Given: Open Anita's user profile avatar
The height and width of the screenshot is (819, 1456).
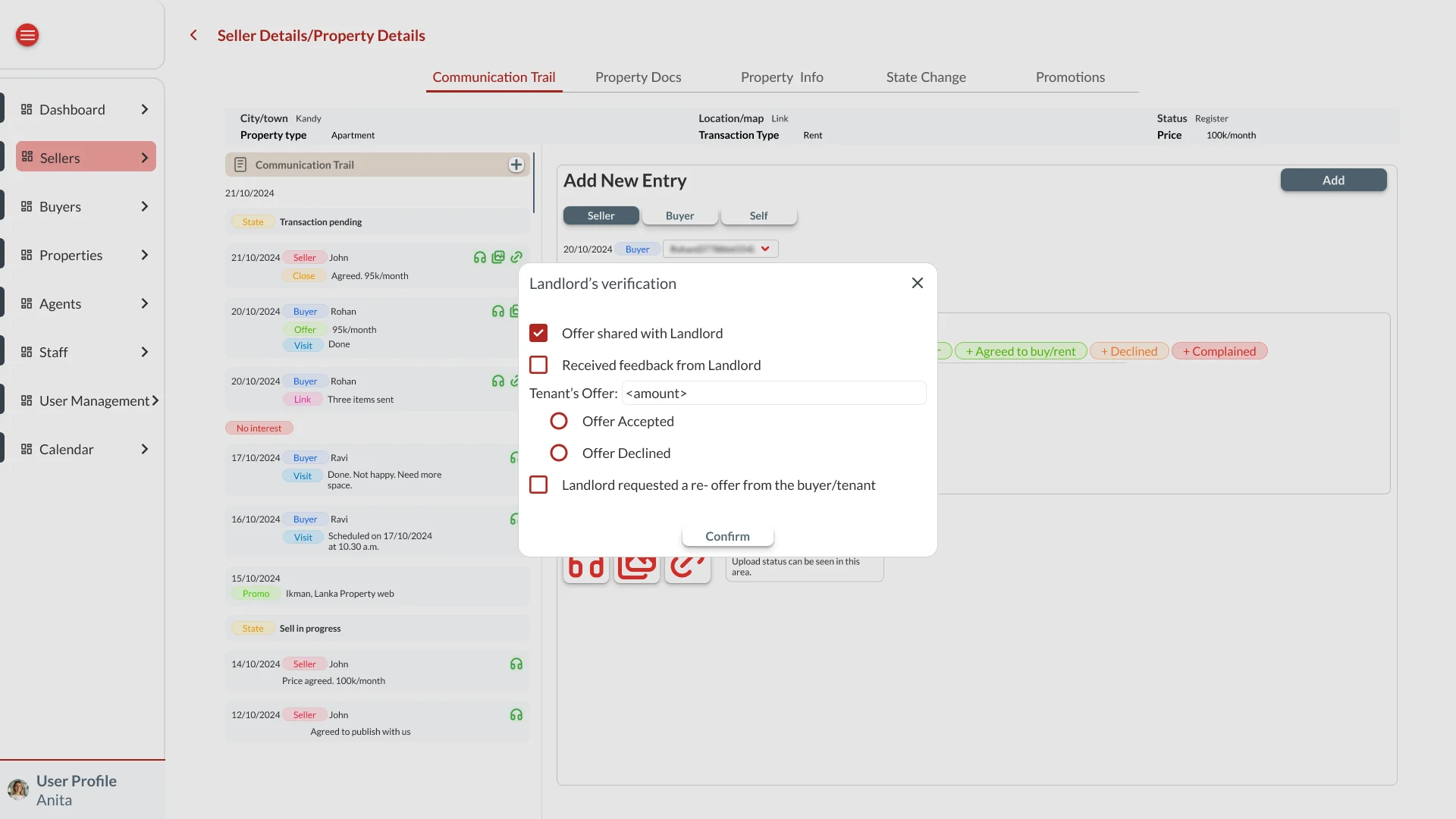Looking at the screenshot, I should click(x=18, y=789).
